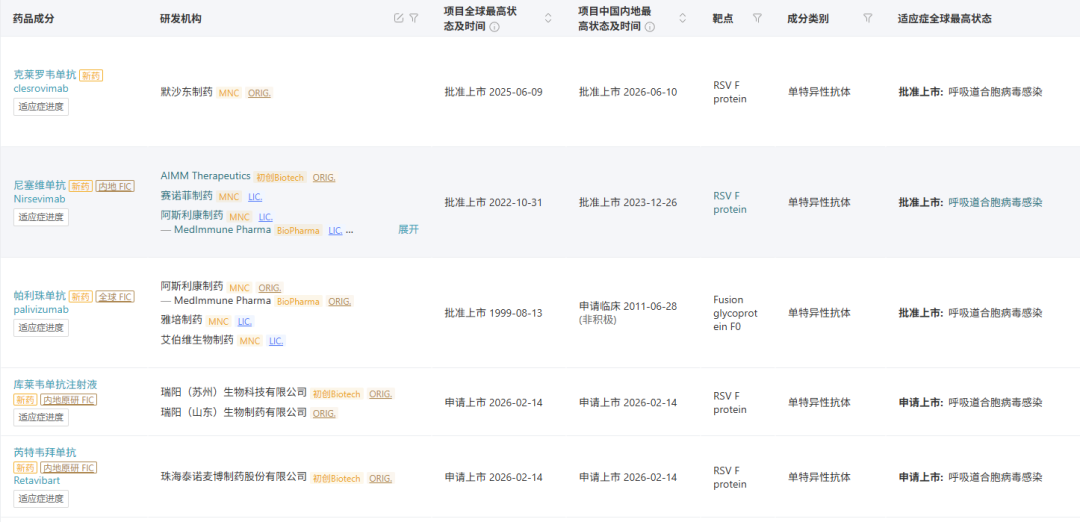The height and width of the screenshot is (522, 1080).
Task: Click LIC. tag beside 雅培制药
Action: tap(245, 322)
